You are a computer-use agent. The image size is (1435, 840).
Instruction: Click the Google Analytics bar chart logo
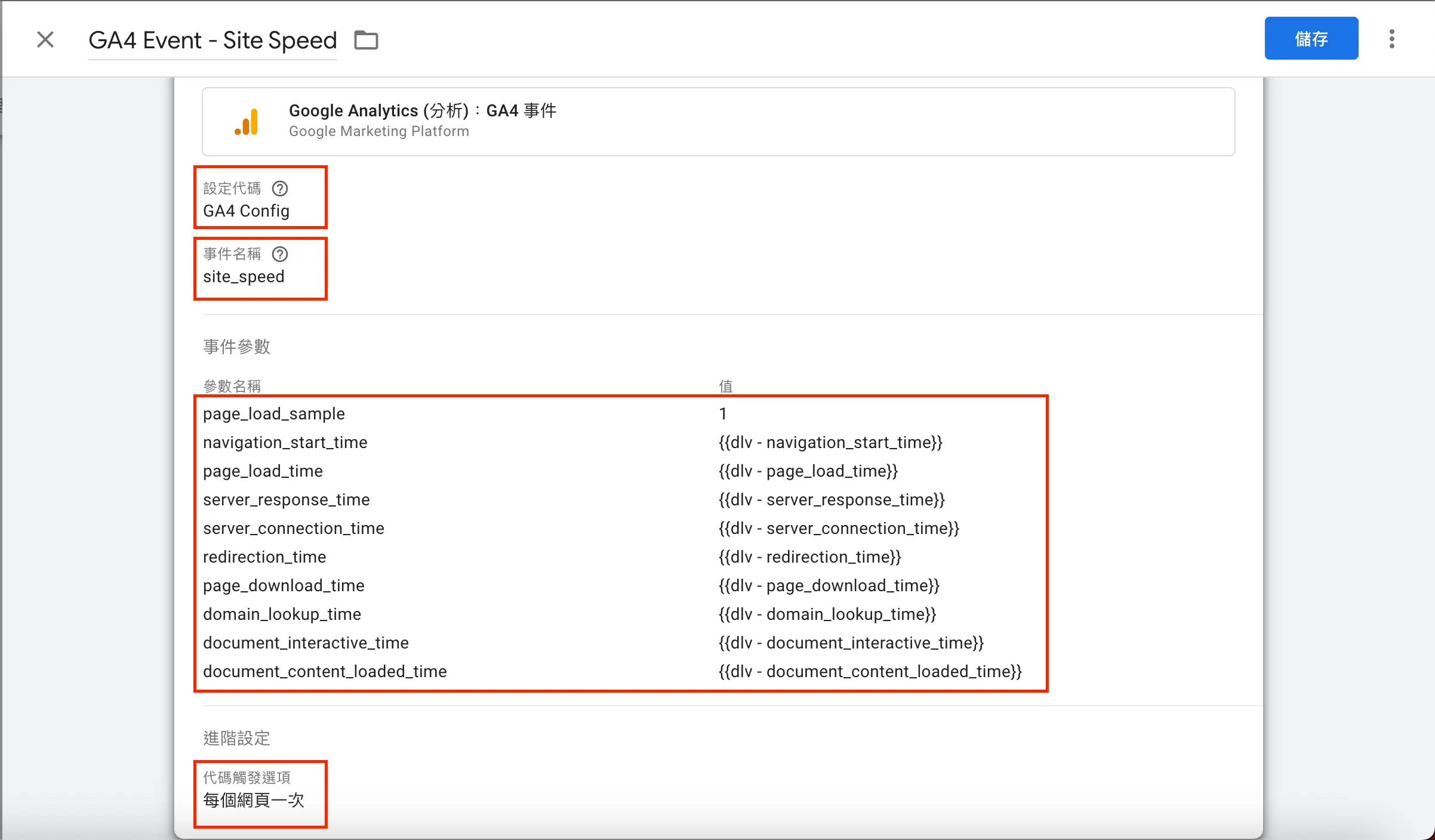(247, 122)
